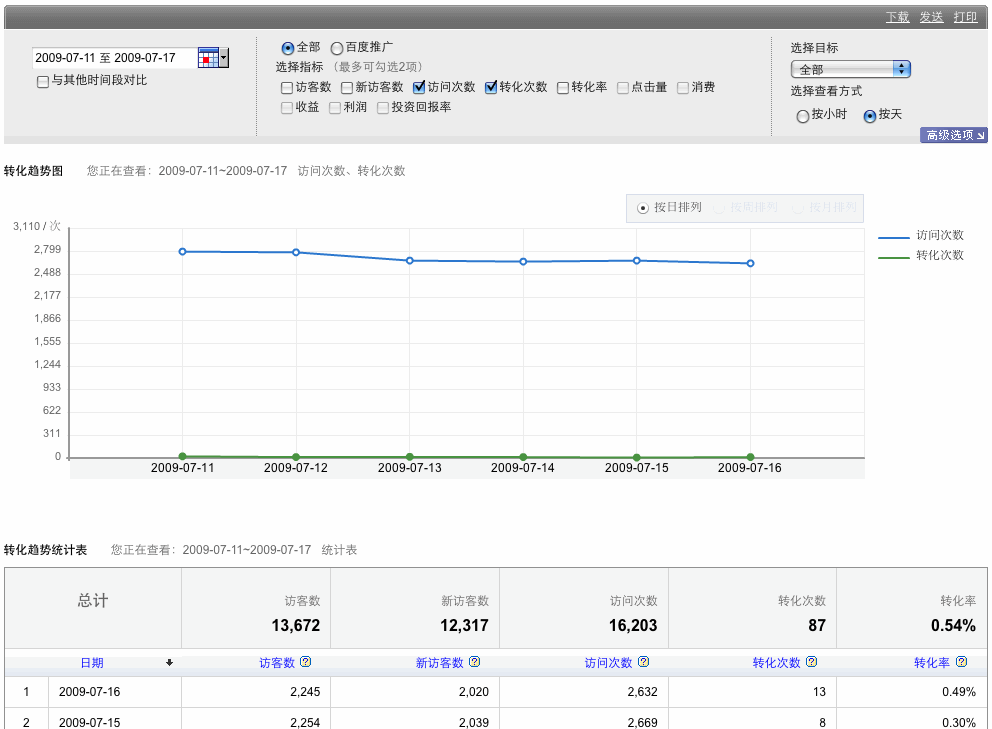Click 访问次数 data point for 2009-07-13
This screenshot has width=992, height=729.
click(x=410, y=261)
